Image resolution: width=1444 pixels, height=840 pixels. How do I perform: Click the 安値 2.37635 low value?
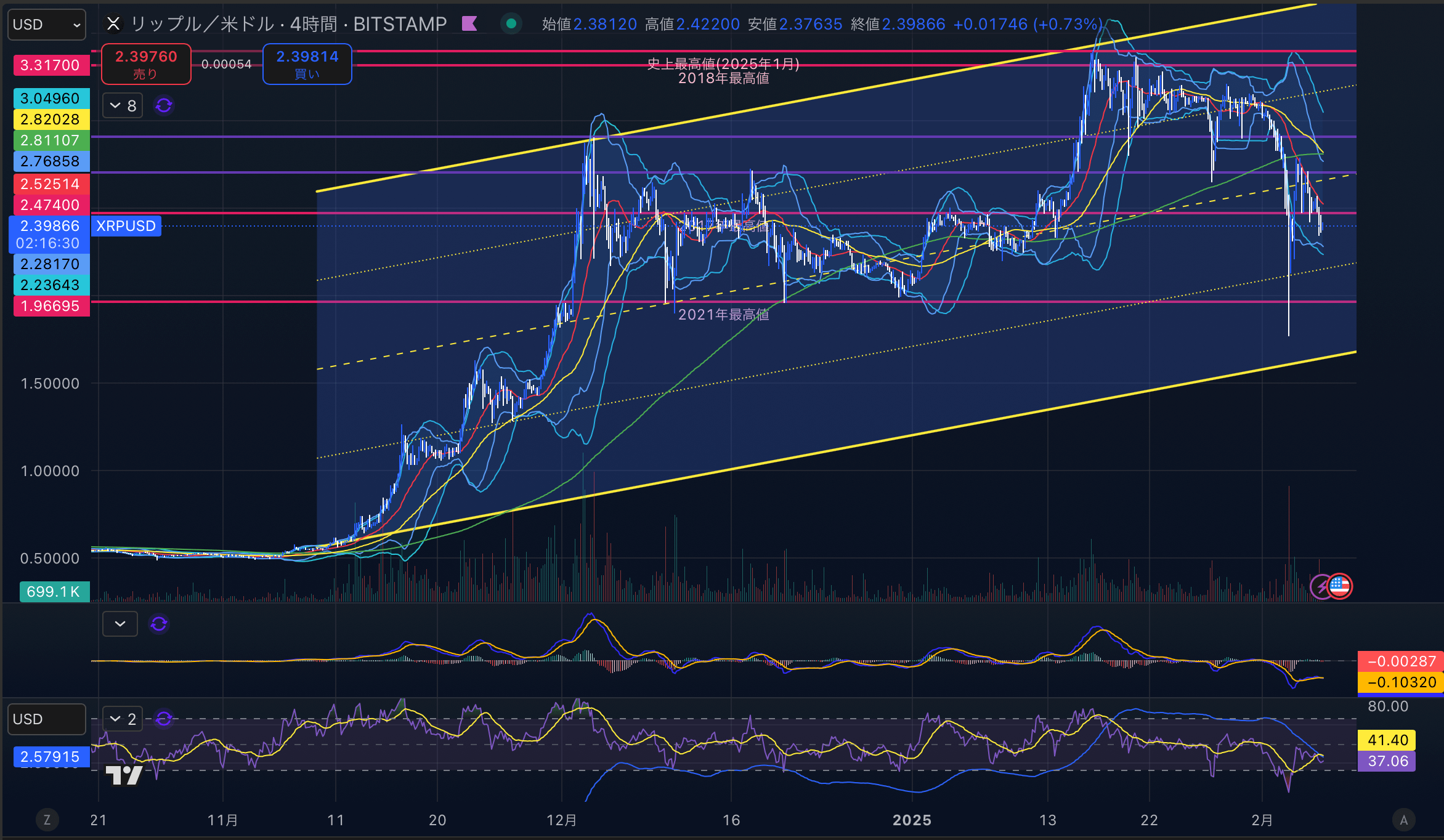[795, 24]
